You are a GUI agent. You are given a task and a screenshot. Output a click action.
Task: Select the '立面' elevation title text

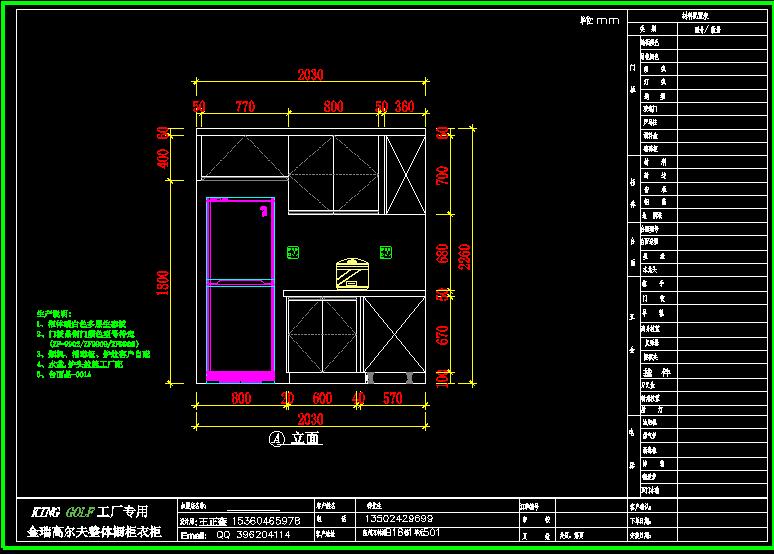(306, 438)
